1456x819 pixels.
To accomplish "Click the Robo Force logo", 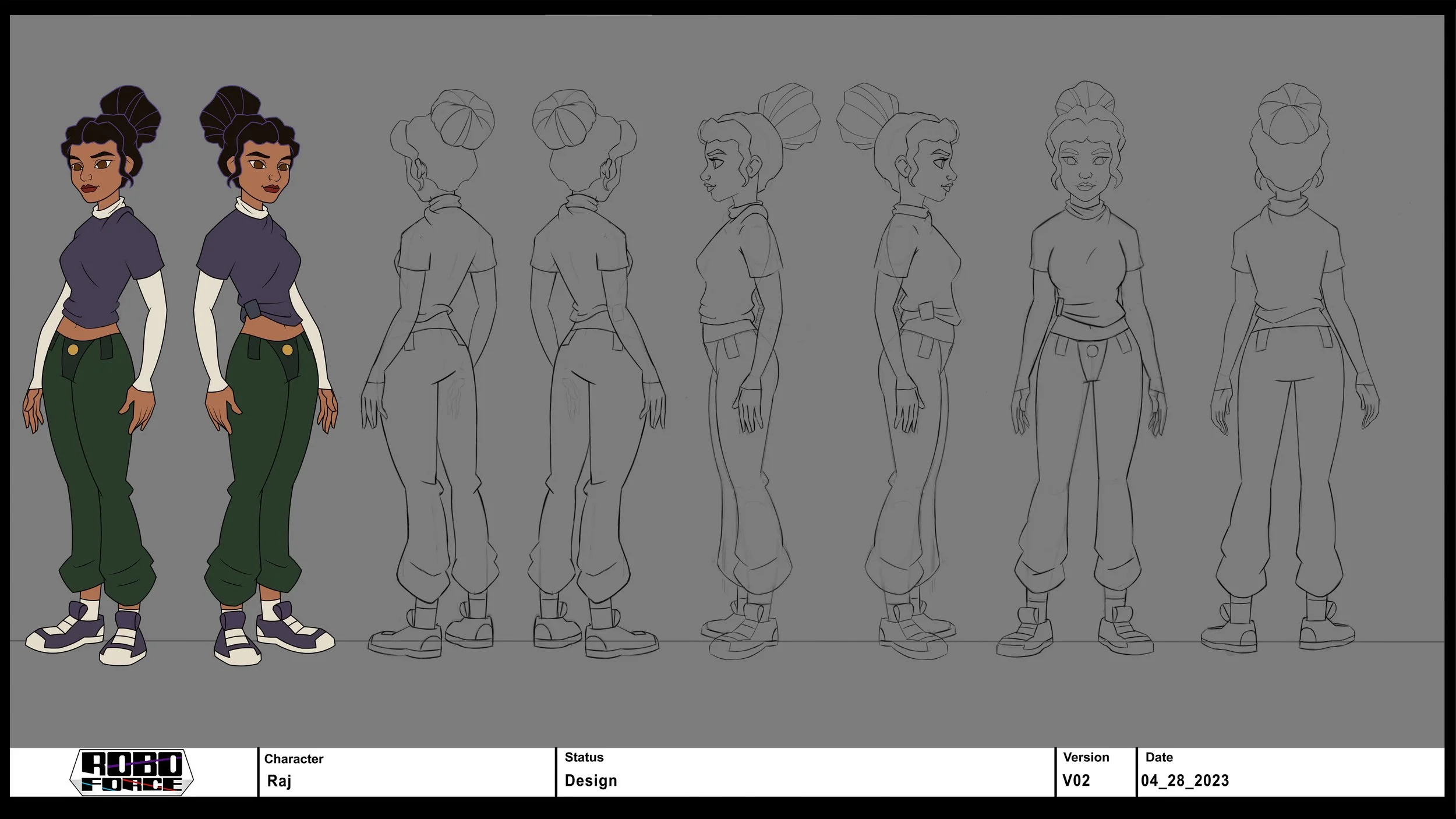I will pos(132,772).
